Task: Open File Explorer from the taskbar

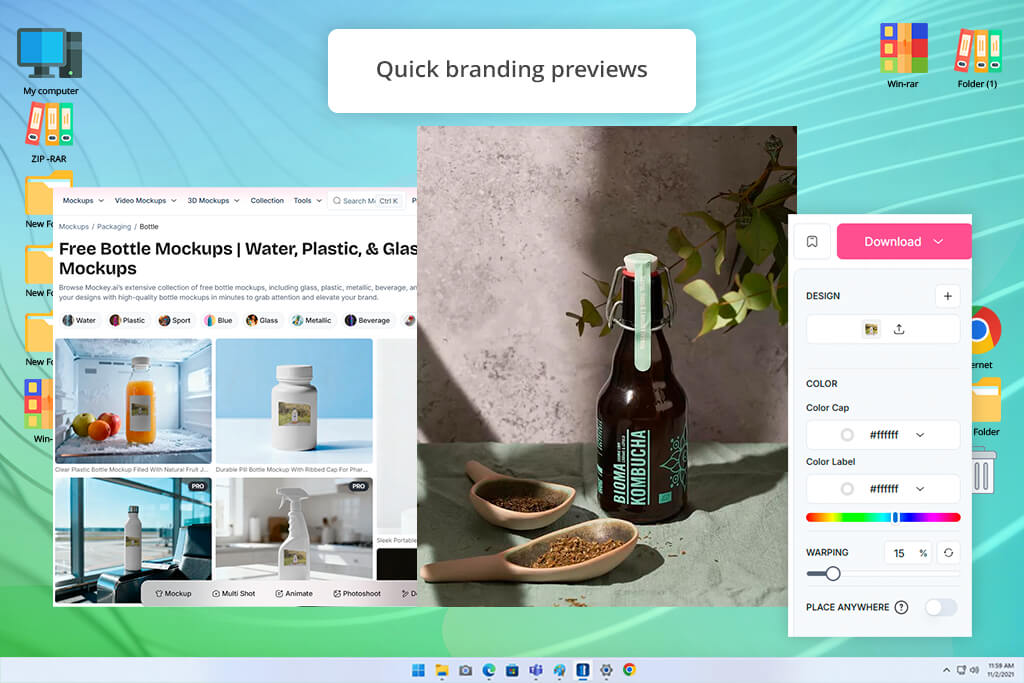Action: pyautogui.click(x=442, y=670)
